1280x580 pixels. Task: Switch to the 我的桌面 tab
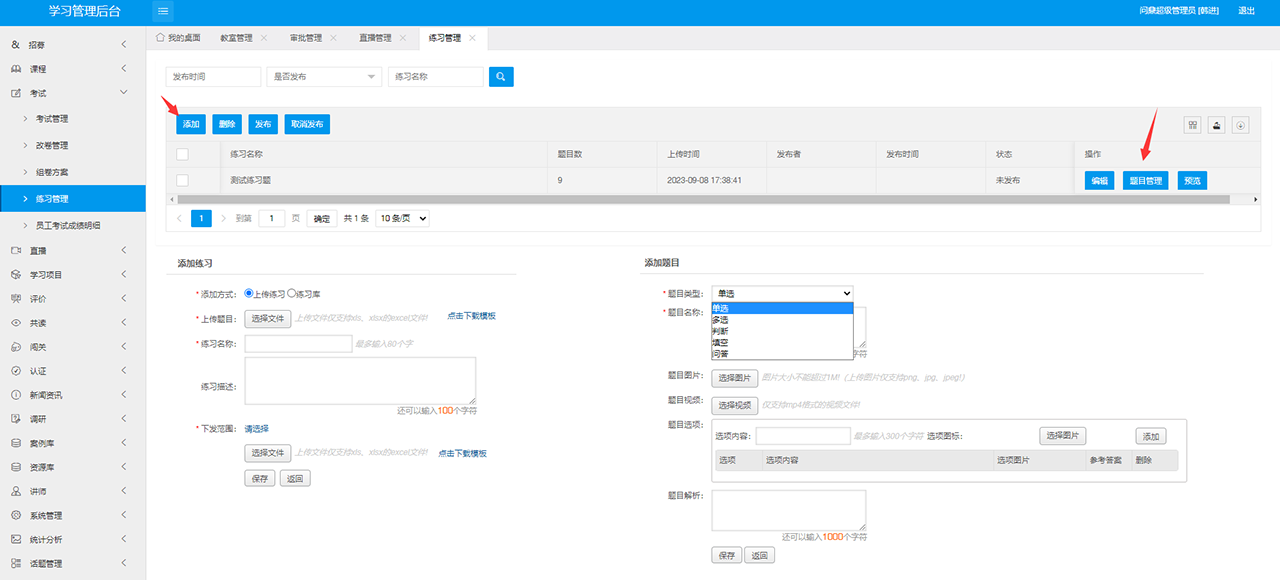point(178,38)
